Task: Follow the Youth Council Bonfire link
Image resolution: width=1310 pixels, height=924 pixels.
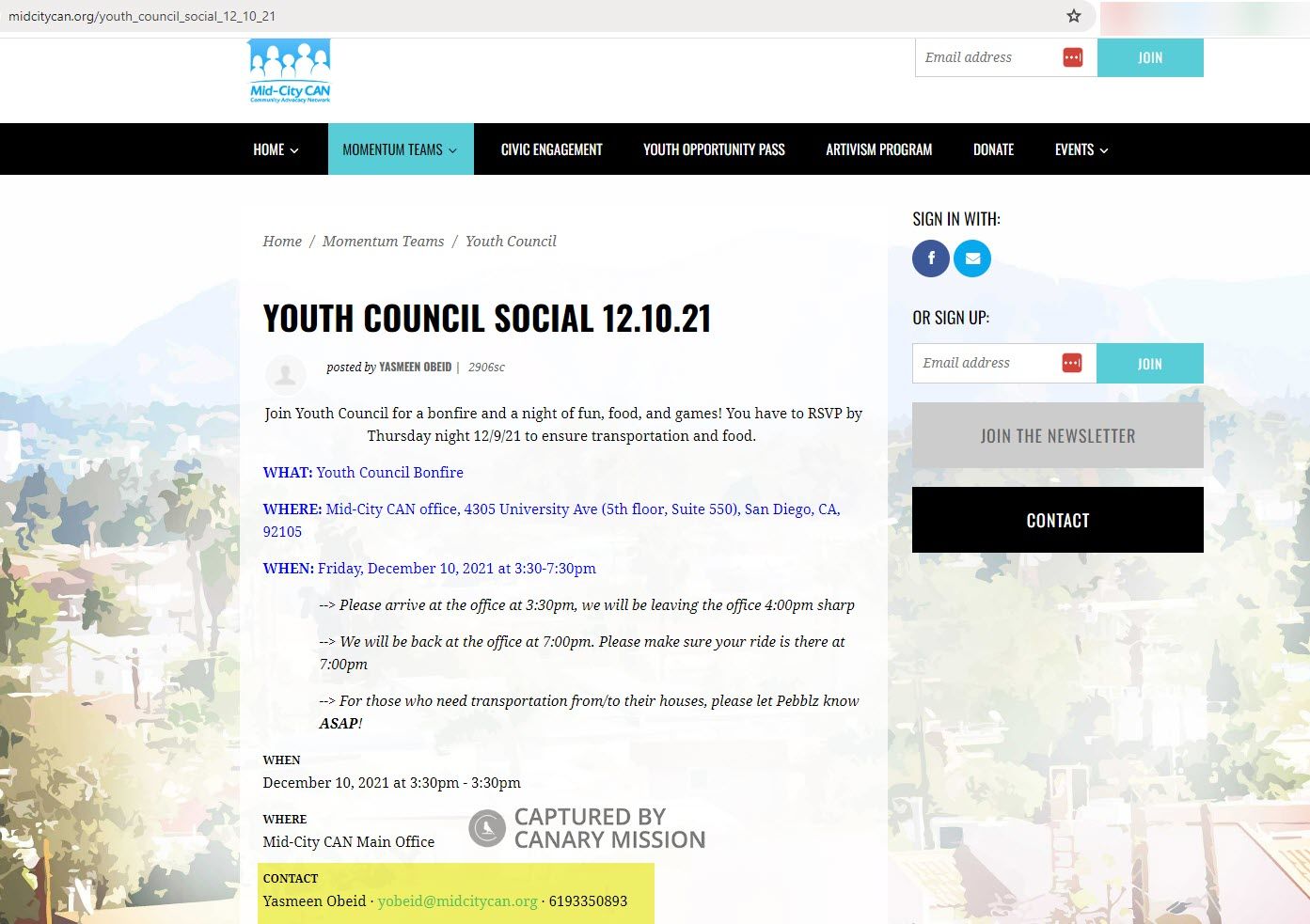Action: (389, 472)
